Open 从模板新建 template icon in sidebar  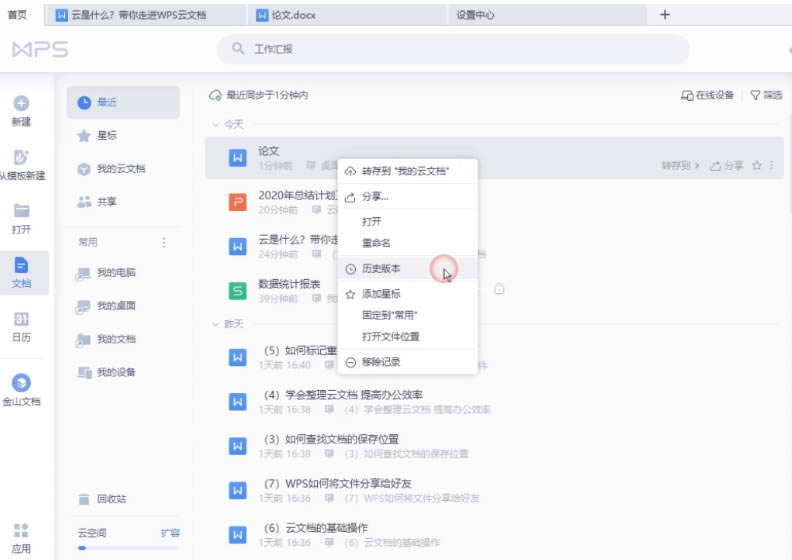coord(21,157)
